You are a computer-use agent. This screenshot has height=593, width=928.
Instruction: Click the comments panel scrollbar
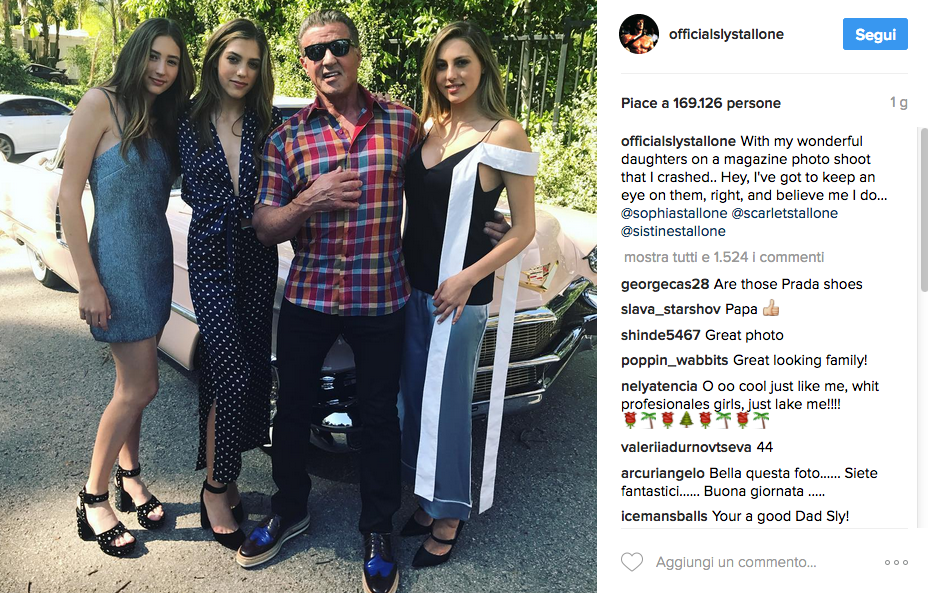pos(924,210)
